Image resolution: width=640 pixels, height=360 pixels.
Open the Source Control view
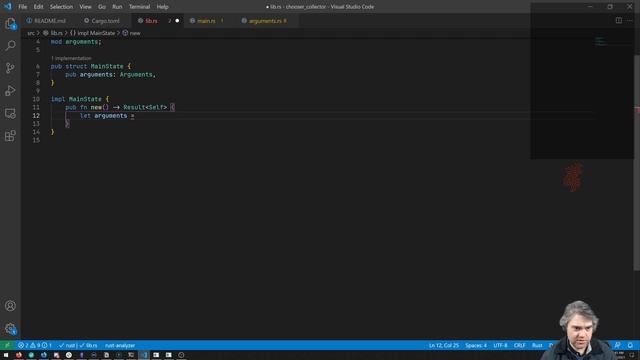pos(10,68)
